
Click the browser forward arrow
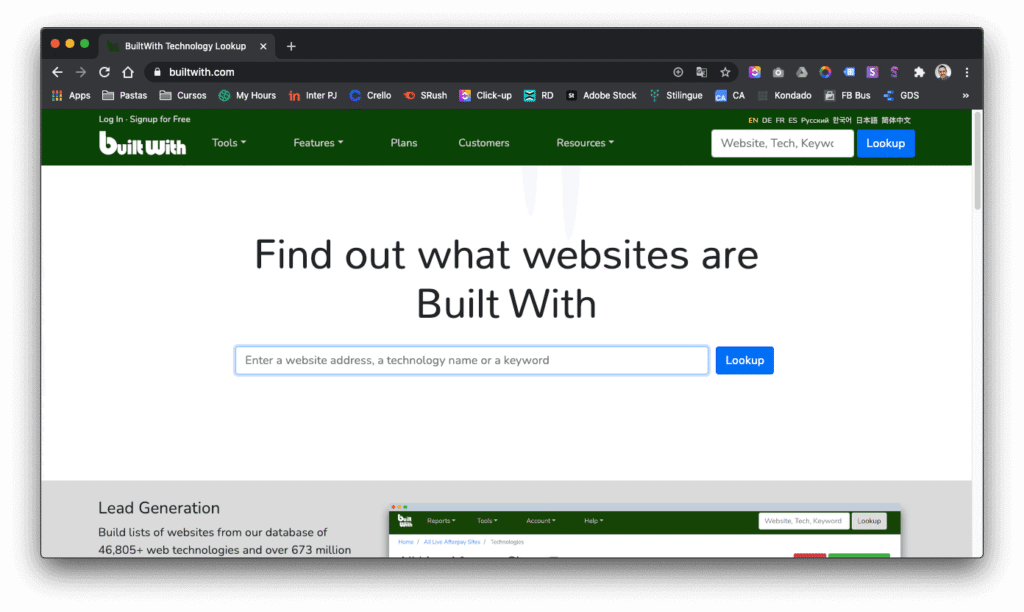(x=80, y=72)
